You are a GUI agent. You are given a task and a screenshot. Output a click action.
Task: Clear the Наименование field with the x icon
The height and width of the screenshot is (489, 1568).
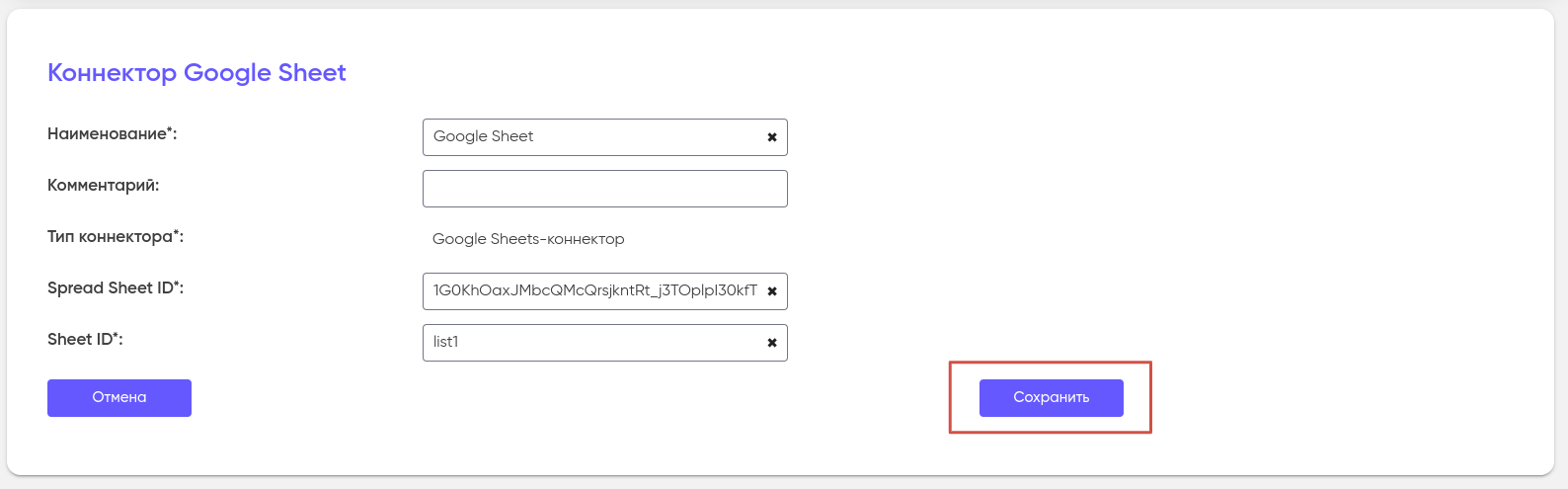coord(772,137)
